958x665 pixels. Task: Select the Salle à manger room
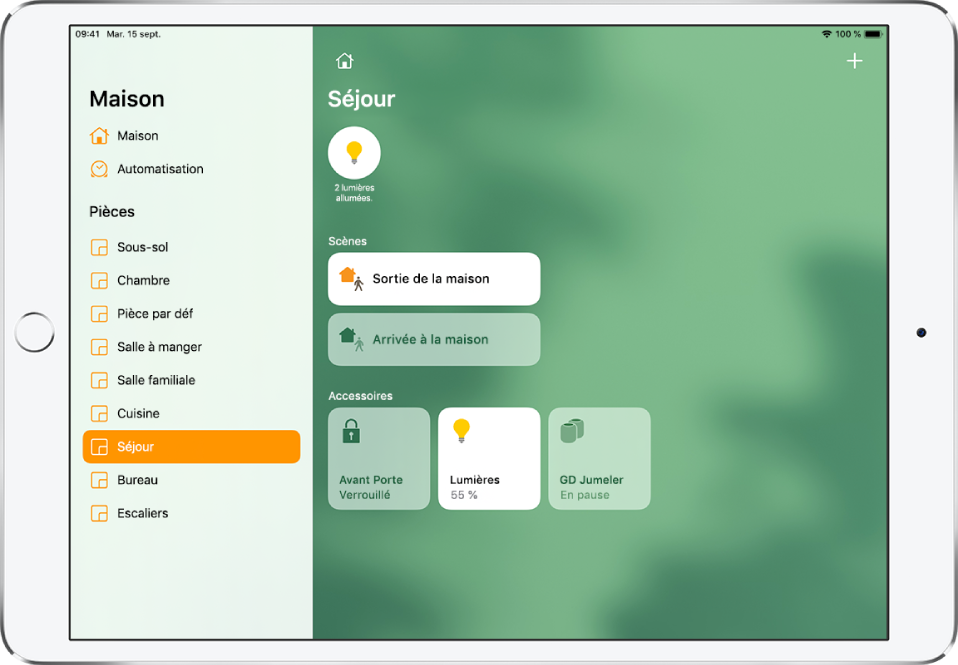click(x=191, y=347)
